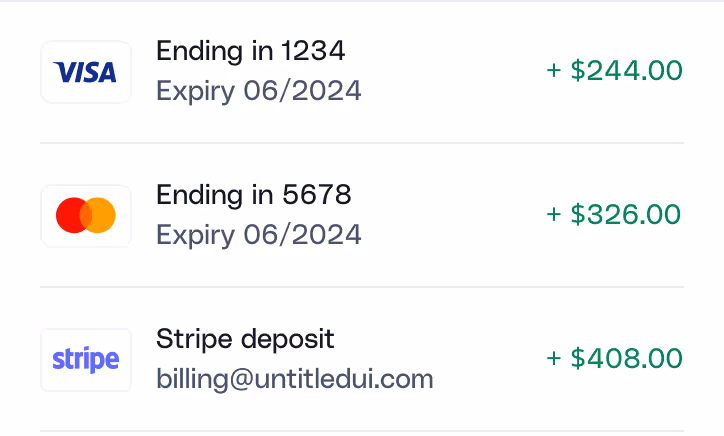Click the billing@untitledui.com email text
This screenshot has width=724, height=436.
click(x=295, y=380)
